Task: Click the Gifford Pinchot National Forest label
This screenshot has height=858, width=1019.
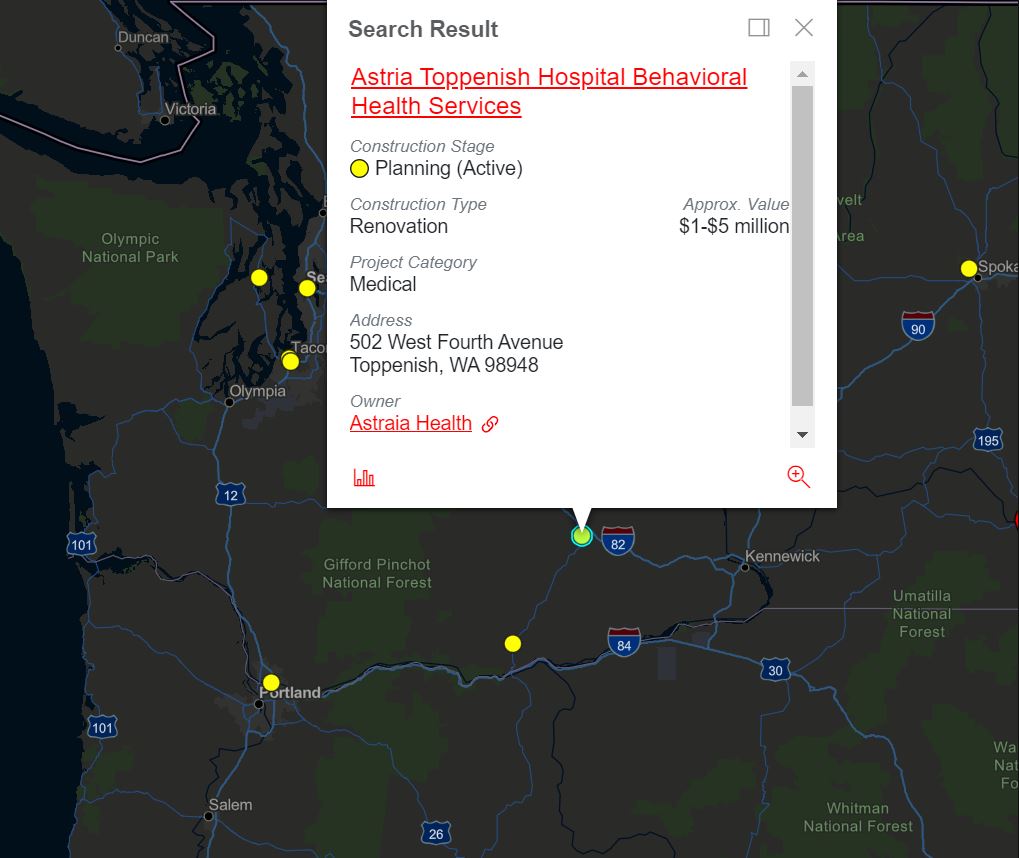Action: (x=377, y=573)
